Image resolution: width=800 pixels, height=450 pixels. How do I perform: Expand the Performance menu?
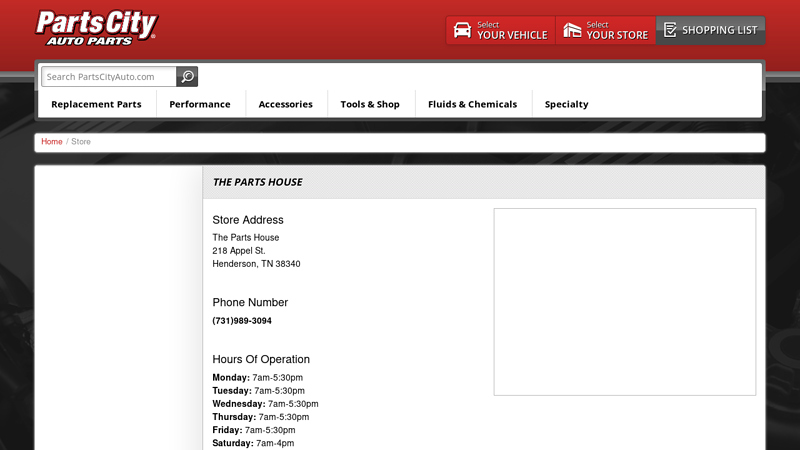(x=200, y=104)
